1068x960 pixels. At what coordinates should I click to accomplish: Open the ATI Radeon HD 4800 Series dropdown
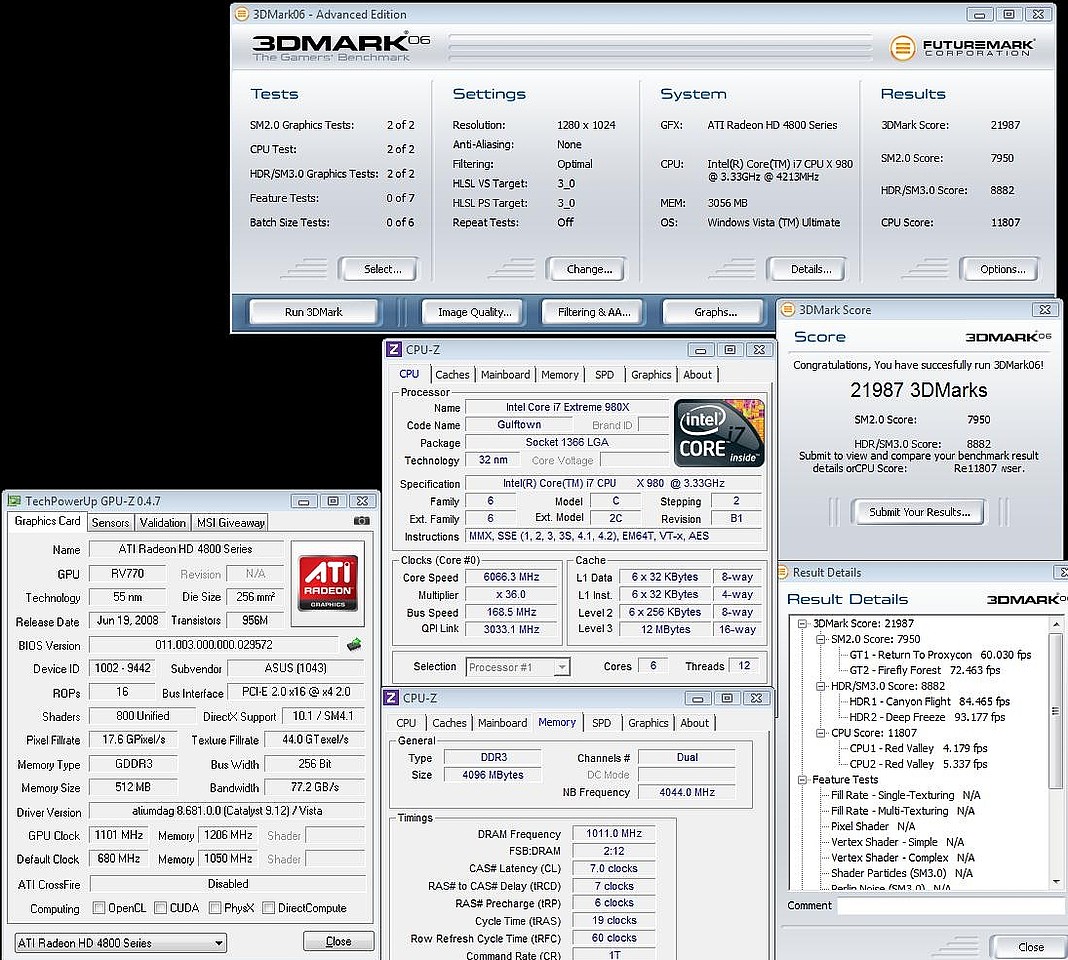[218, 943]
